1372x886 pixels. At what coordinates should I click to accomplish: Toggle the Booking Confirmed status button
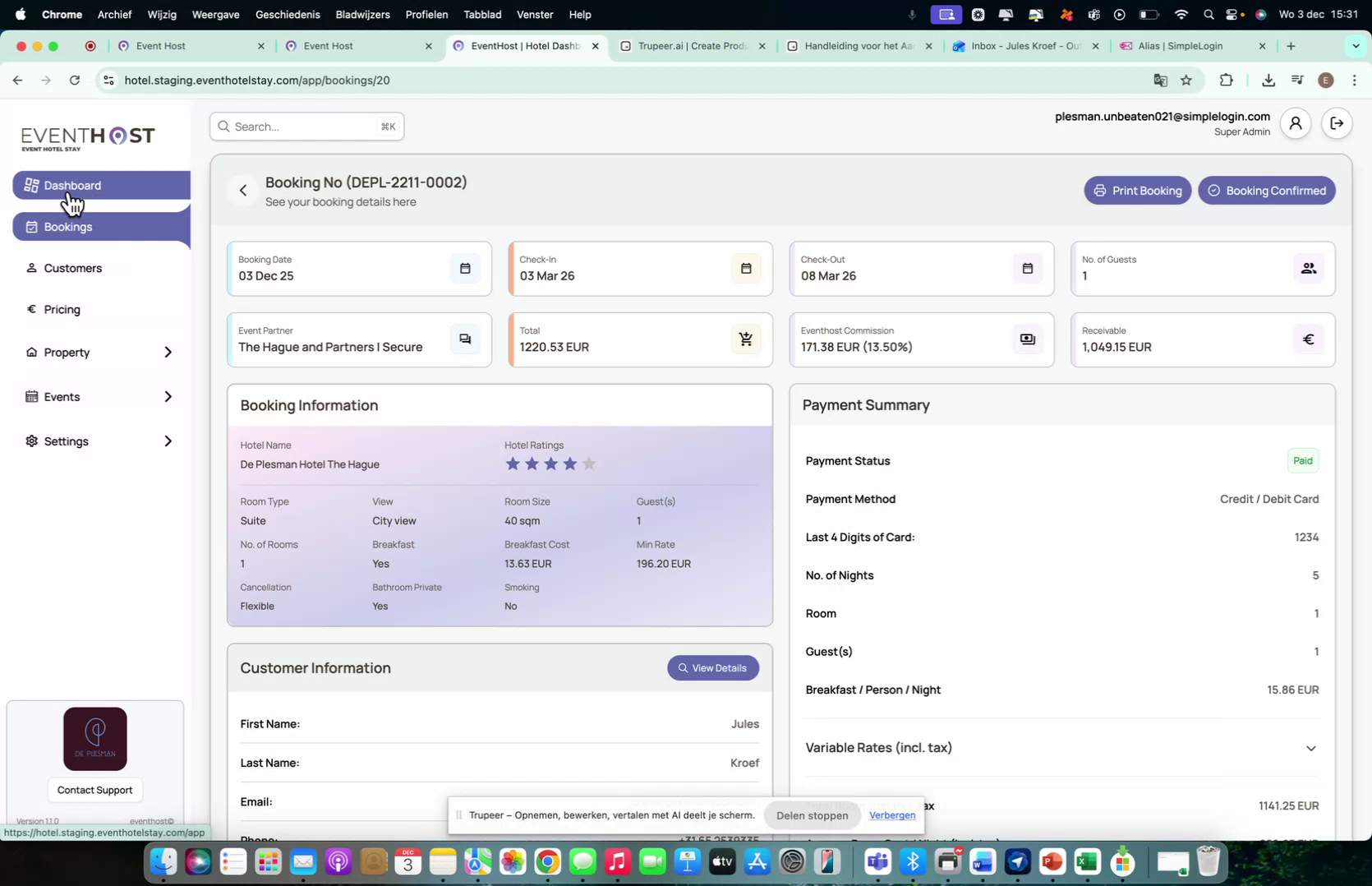tap(1267, 190)
